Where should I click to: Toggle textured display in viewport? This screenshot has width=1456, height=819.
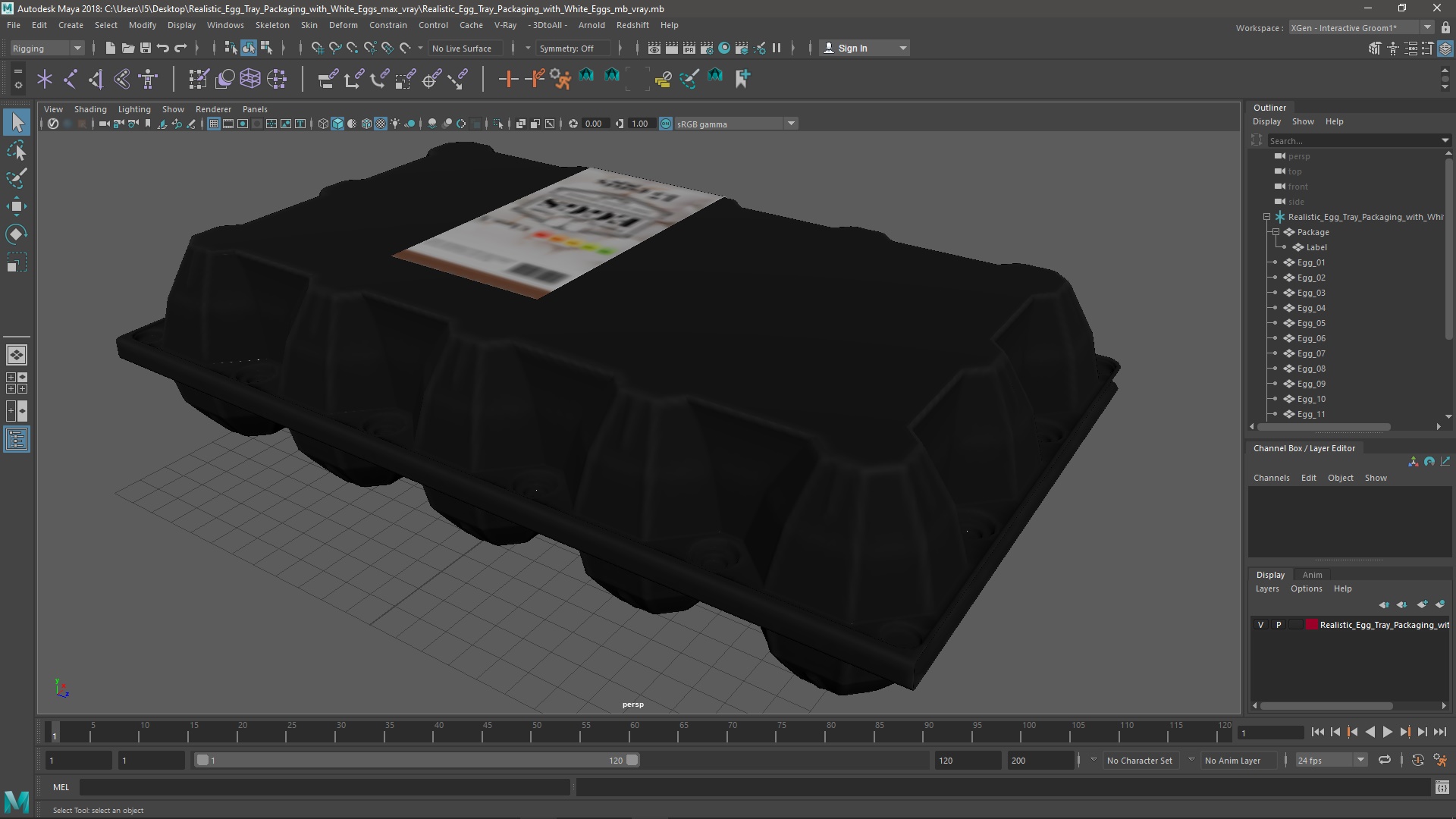381,124
